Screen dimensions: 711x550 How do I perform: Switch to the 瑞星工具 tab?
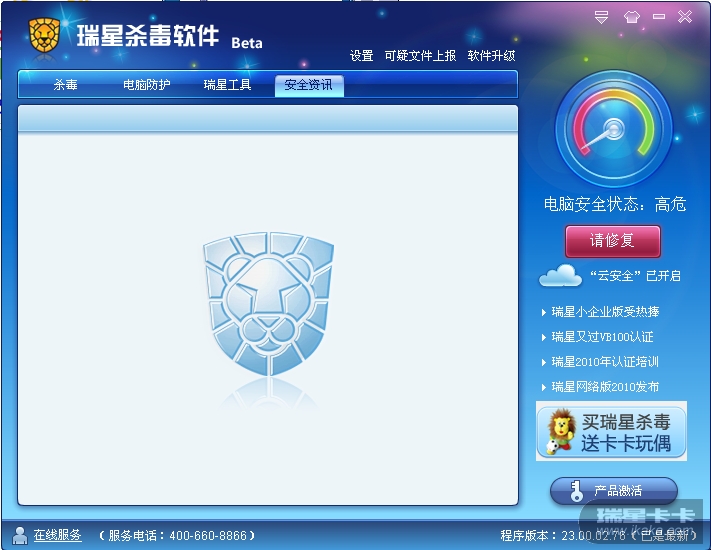[227, 85]
